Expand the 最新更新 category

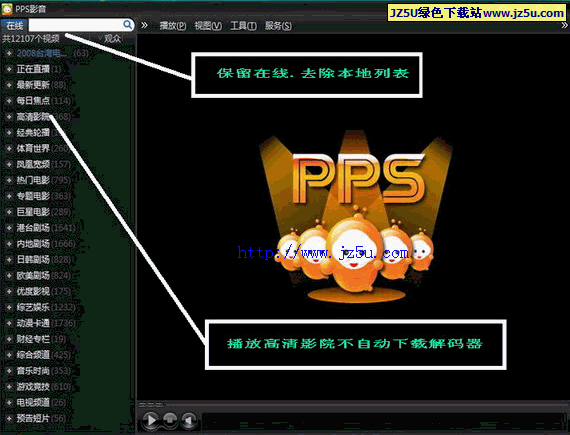click(x=9, y=85)
